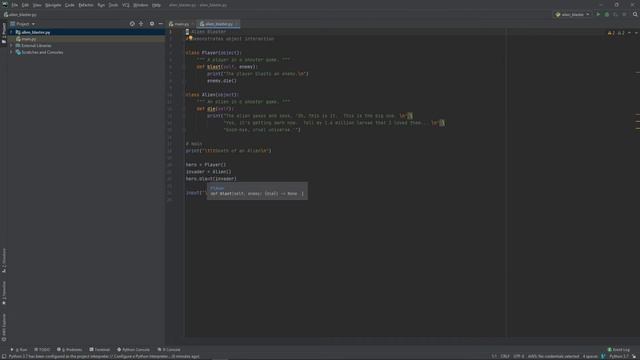The width and height of the screenshot is (640, 360).
Task: Expand the alien_blaster.py tree node arrow
Action: (x=11, y=32)
